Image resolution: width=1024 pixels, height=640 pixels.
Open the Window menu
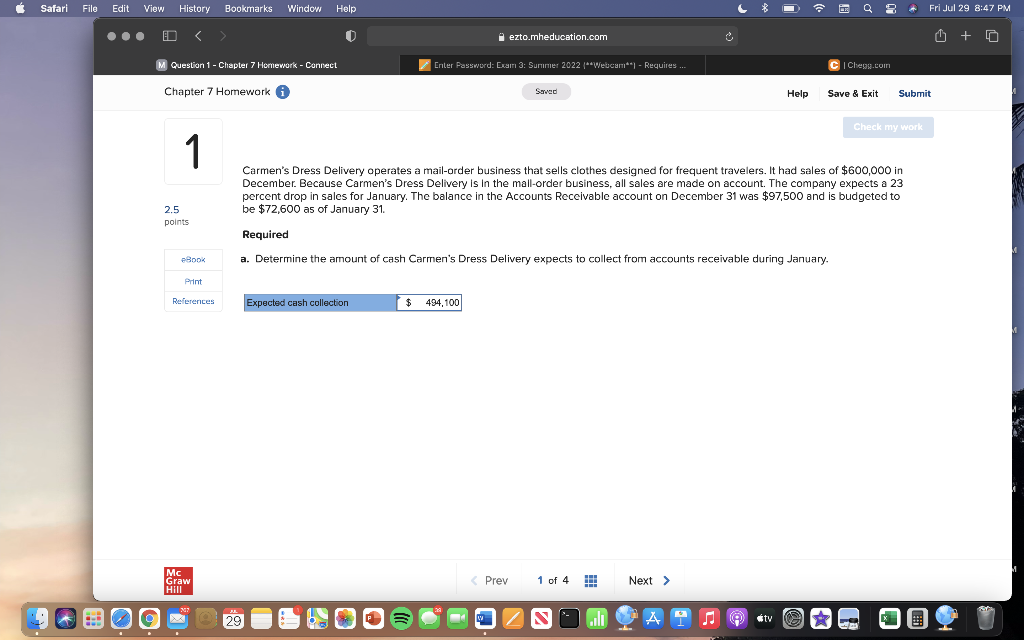pyautogui.click(x=304, y=8)
